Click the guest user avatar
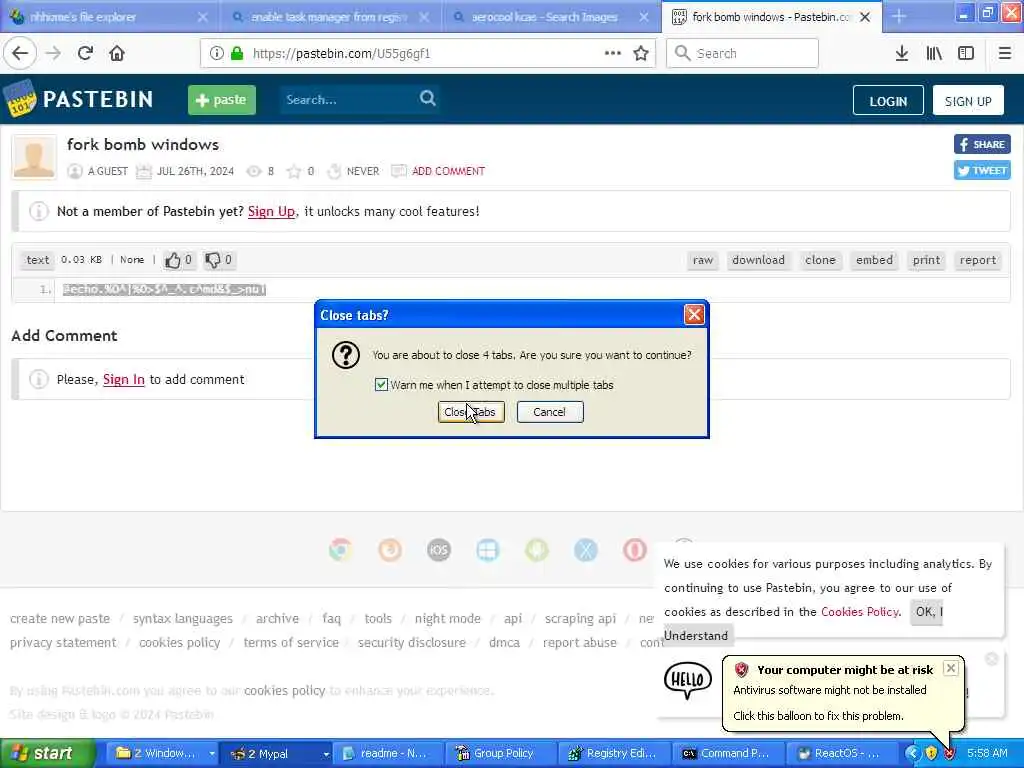The image size is (1024, 768). 34,157
